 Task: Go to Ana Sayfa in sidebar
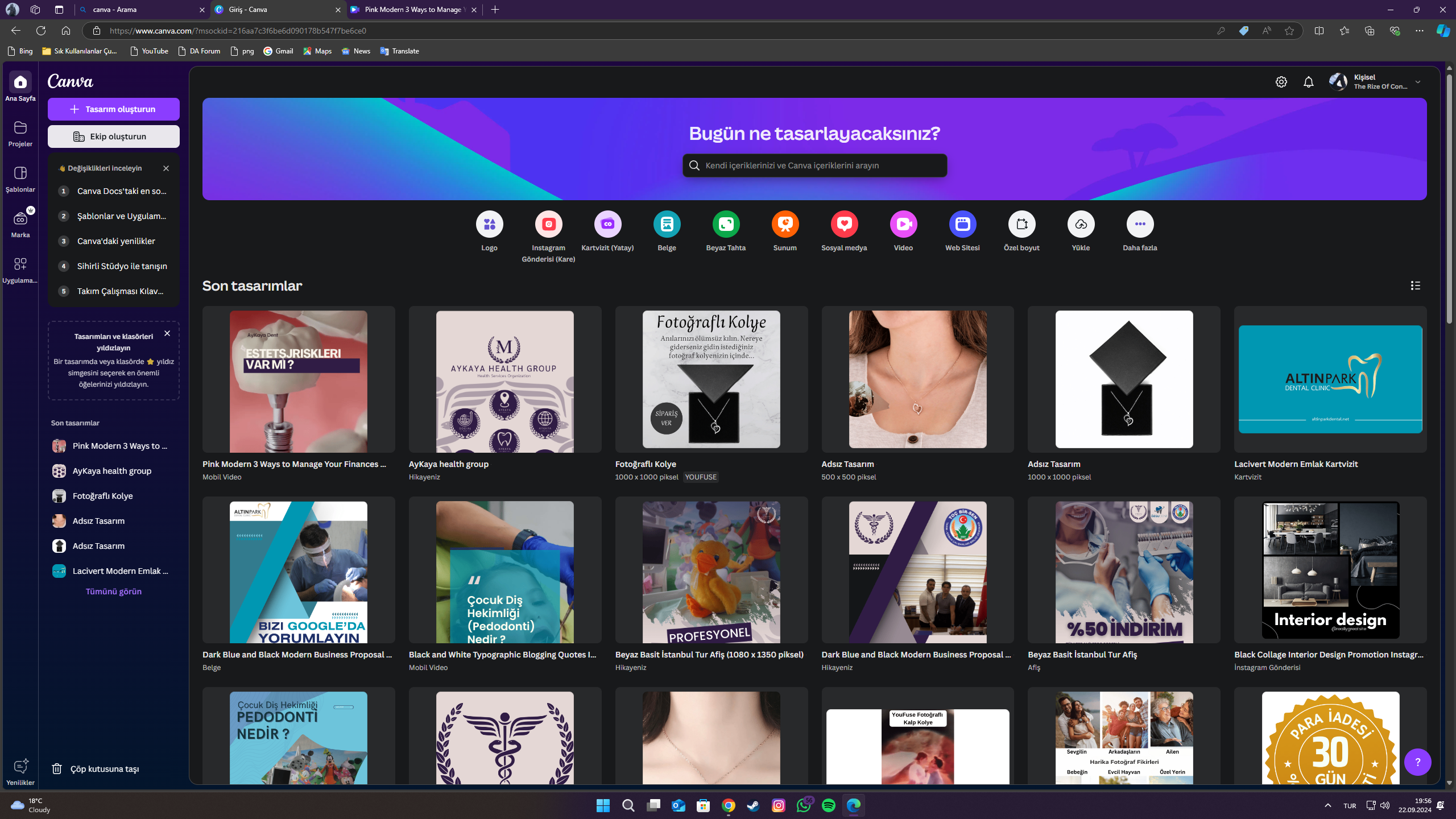coord(20,88)
